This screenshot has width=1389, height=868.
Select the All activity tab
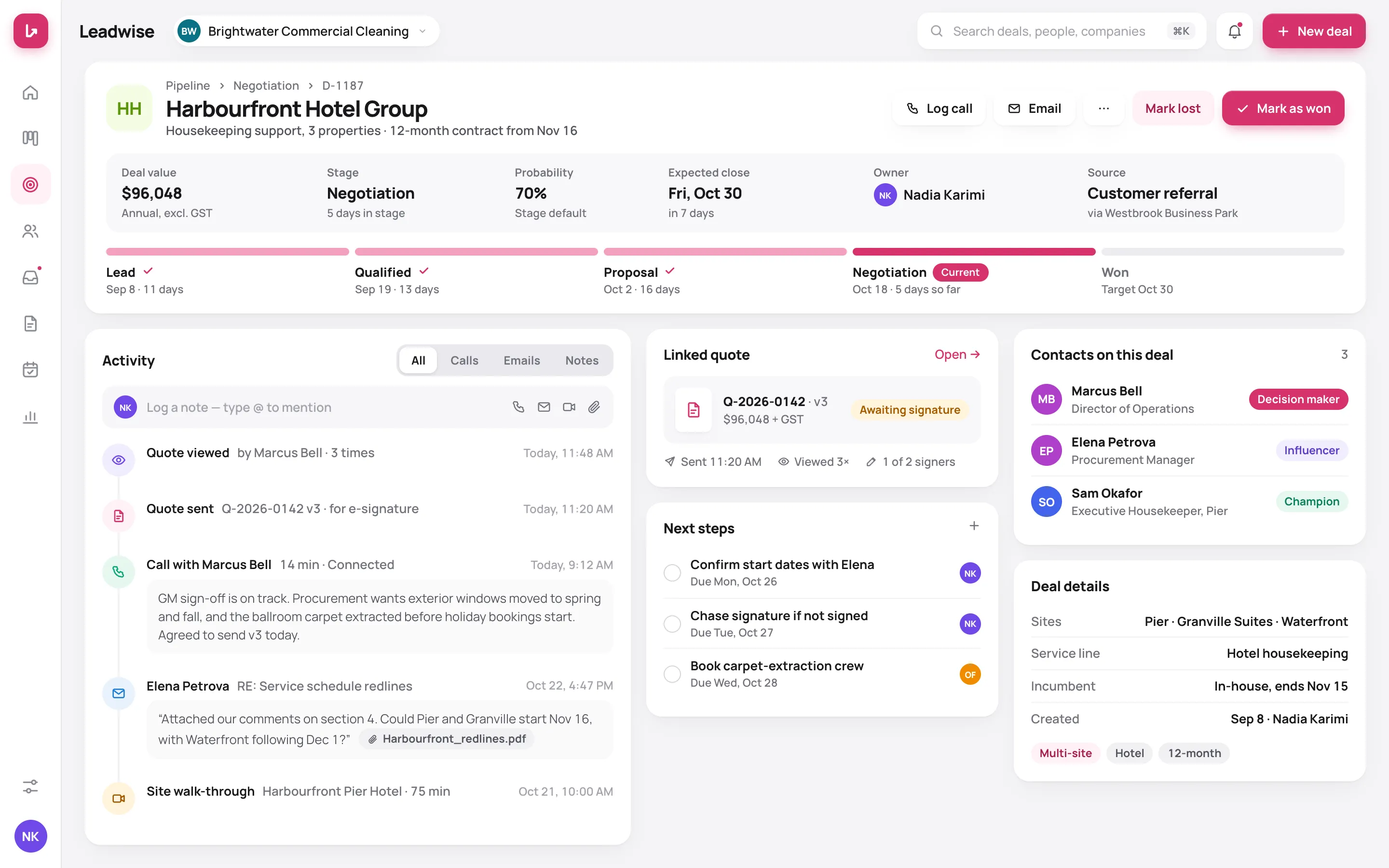click(418, 361)
